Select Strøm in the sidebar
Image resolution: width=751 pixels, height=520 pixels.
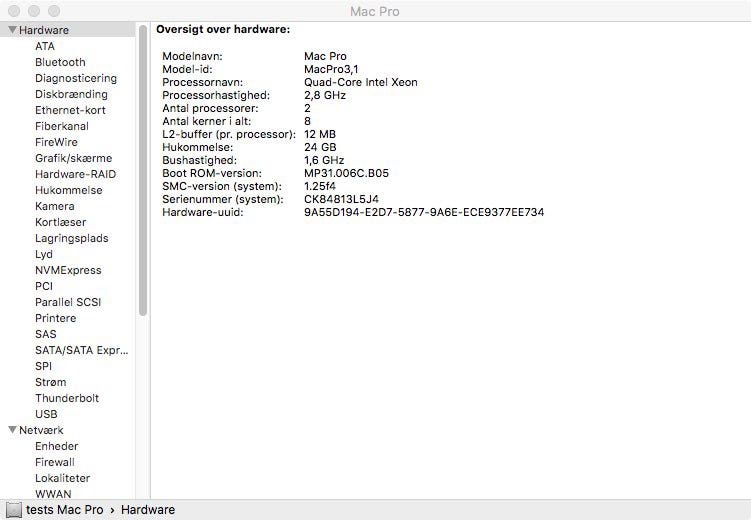pyautogui.click(x=50, y=383)
